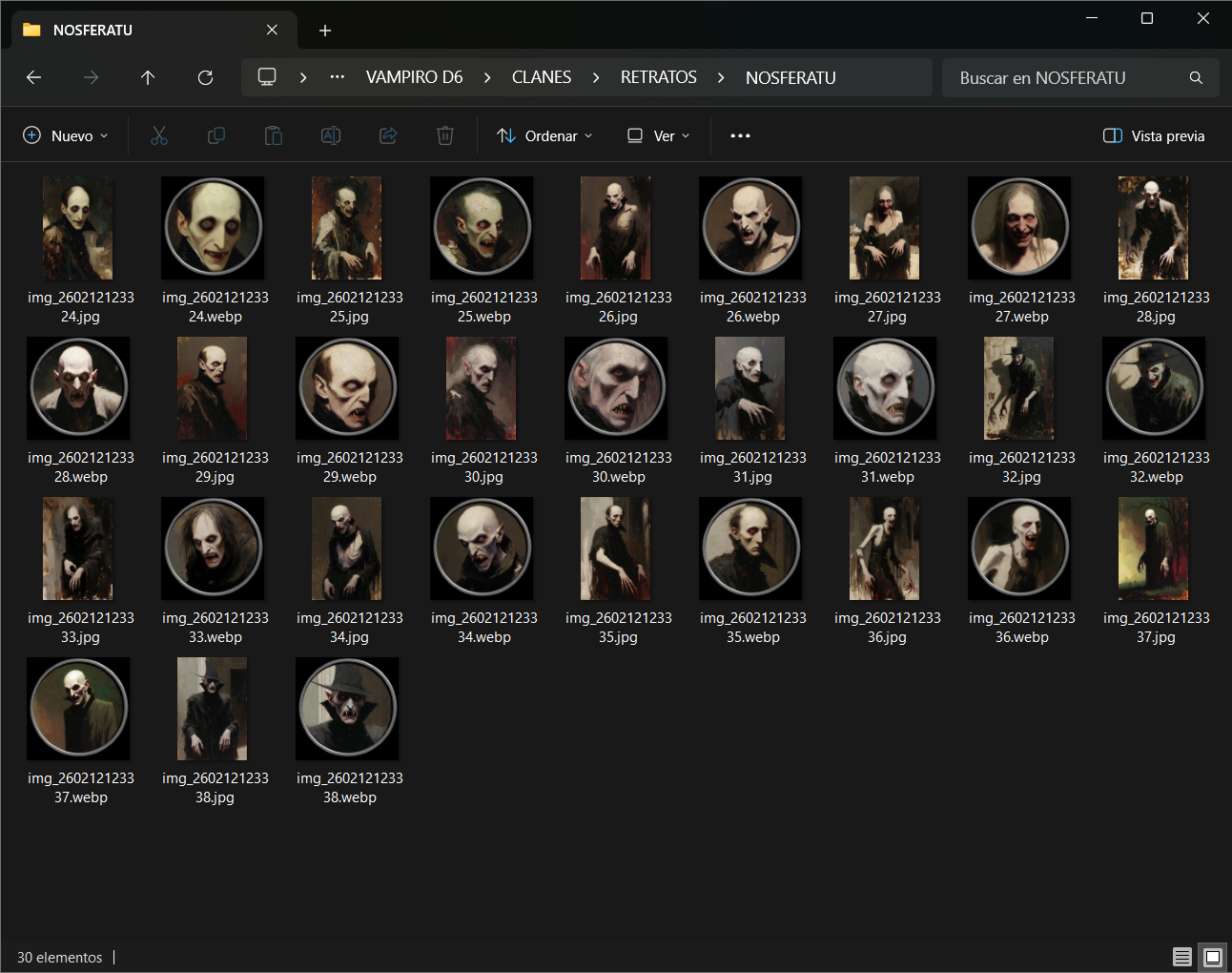Click the Share icon
This screenshot has width=1232, height=973.
[388, 135]
